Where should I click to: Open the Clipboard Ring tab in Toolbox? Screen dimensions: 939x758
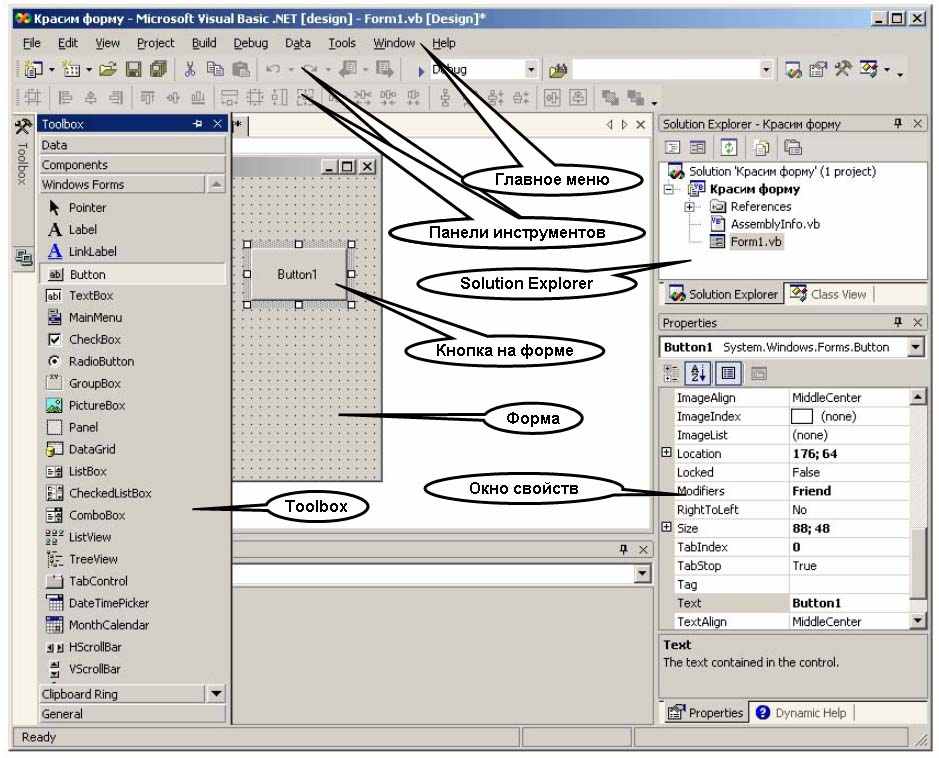click(x=122, y=695)
